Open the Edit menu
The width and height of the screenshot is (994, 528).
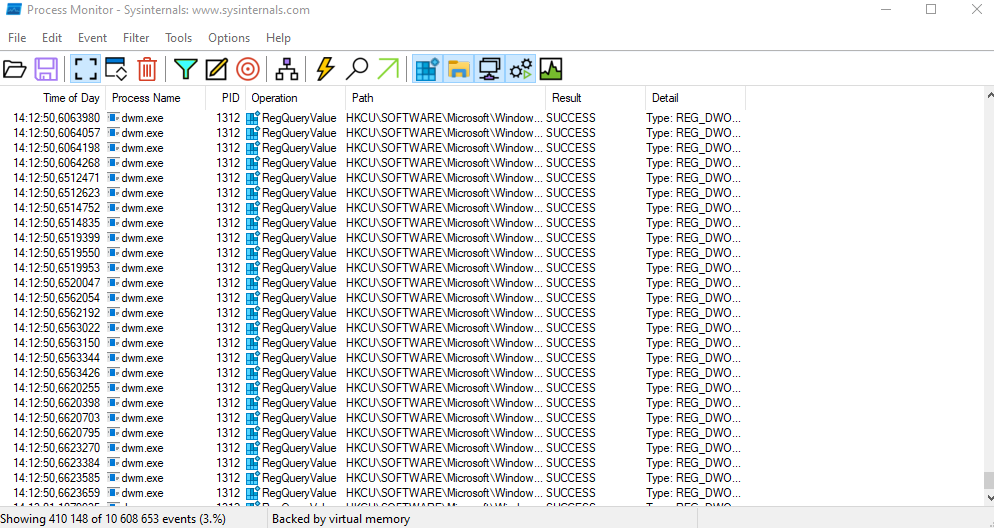pyautogui.click(x=52, y=38)
